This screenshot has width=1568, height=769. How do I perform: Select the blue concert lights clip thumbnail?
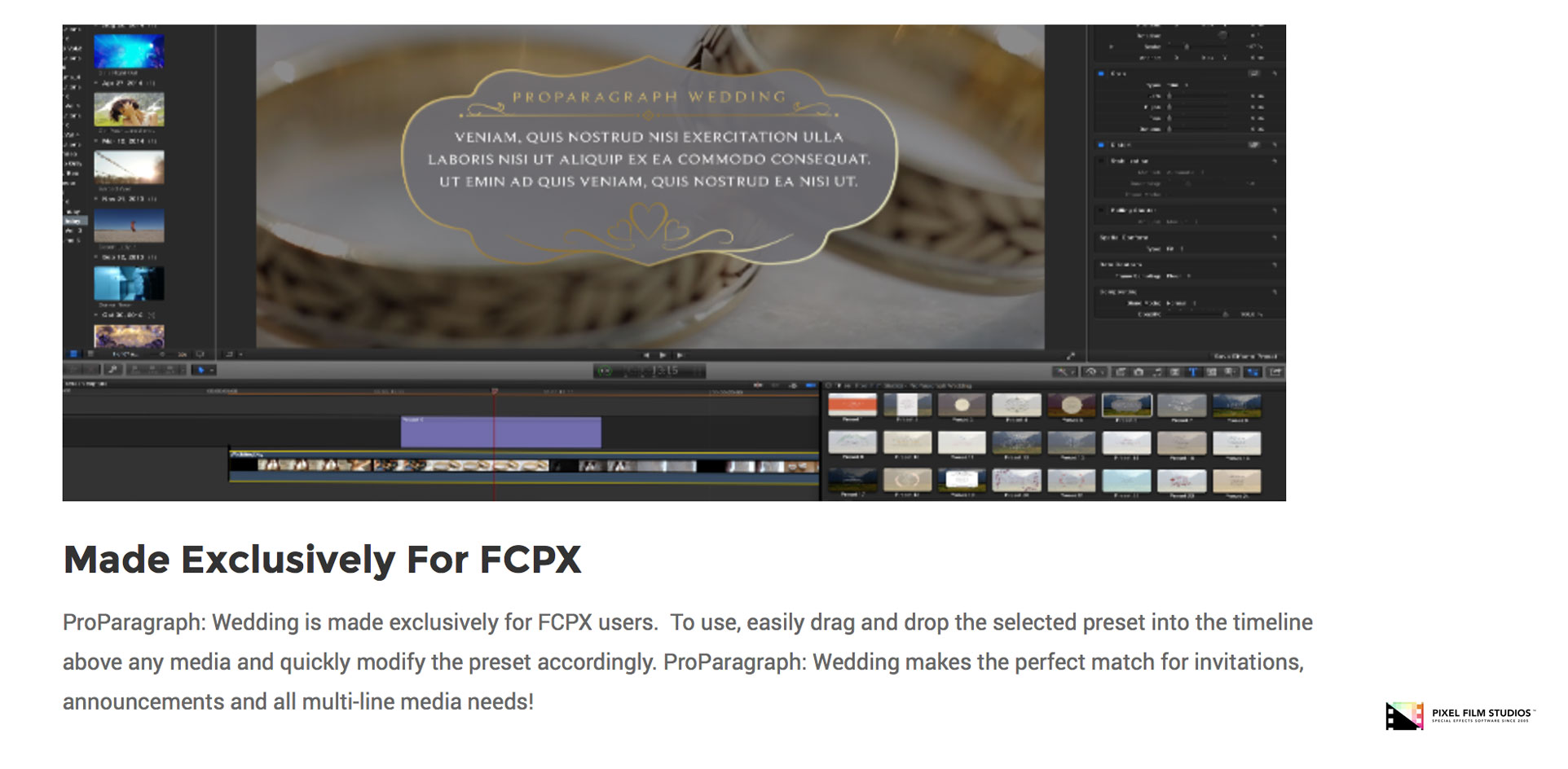point(129,51)
